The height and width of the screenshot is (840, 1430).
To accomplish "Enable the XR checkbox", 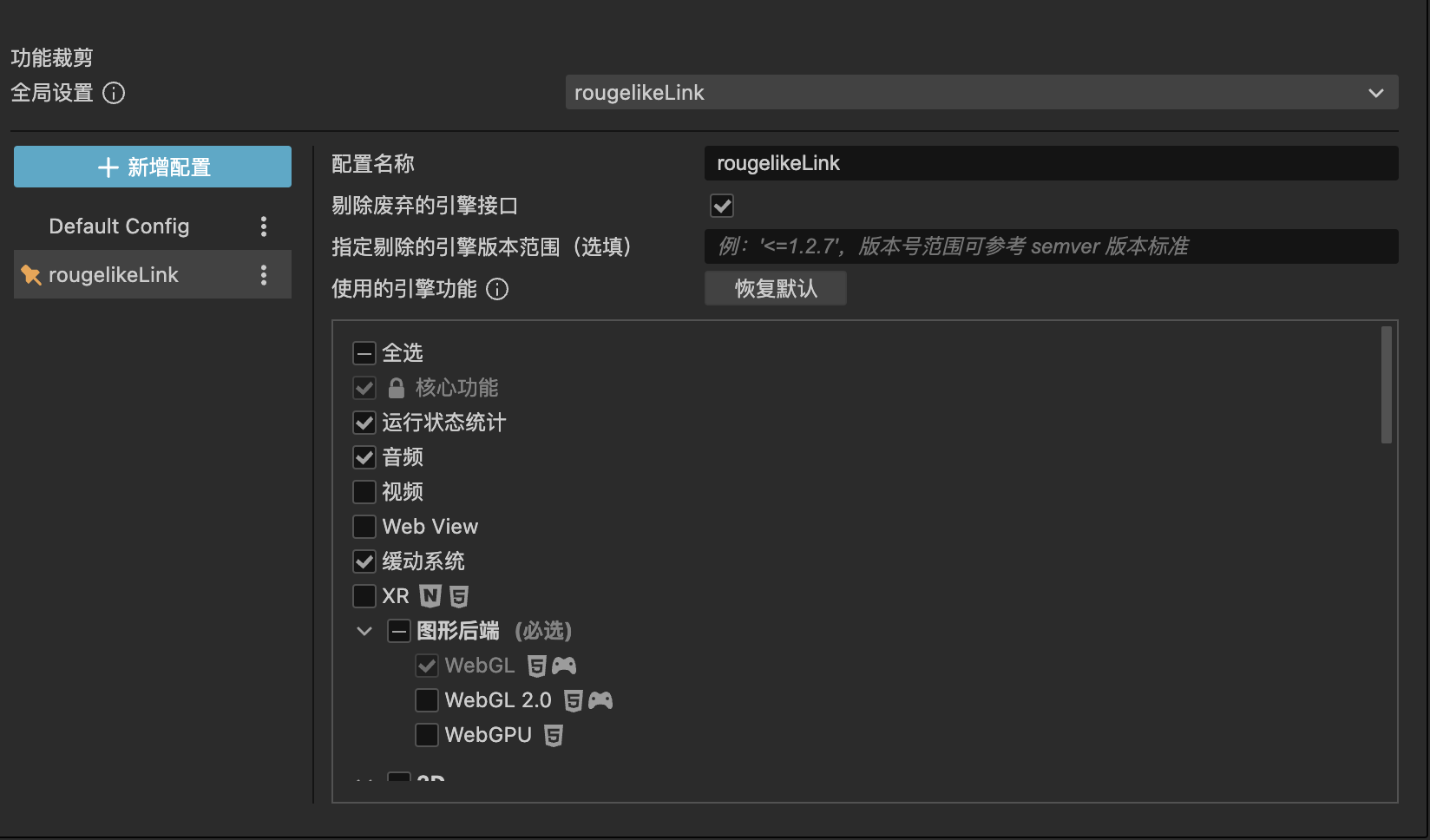I will pos(364,596).
